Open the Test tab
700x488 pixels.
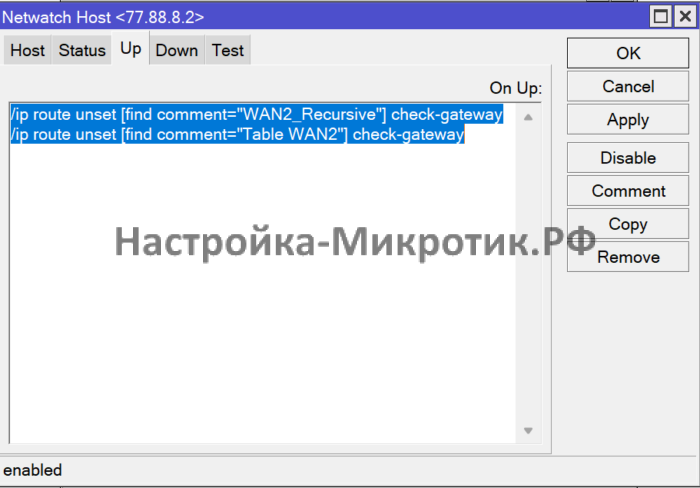coord(228,50)
